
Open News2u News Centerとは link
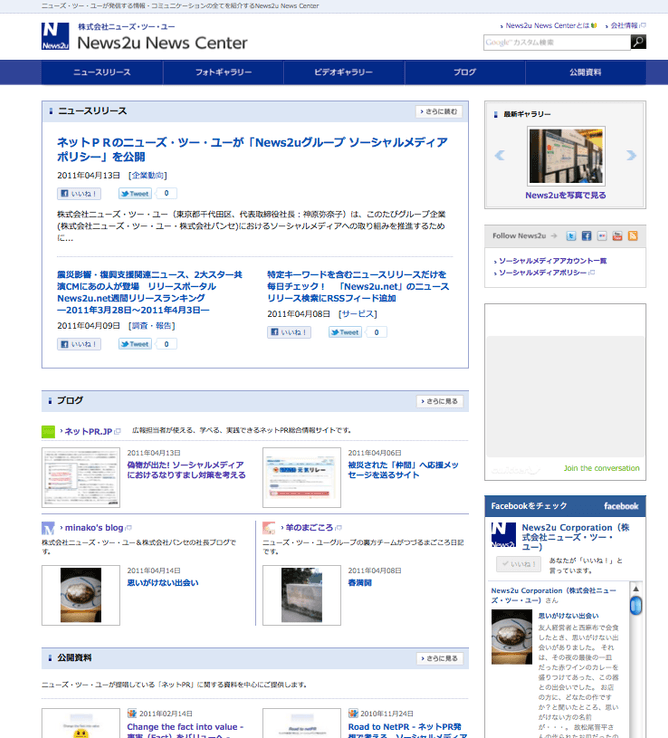548,25
